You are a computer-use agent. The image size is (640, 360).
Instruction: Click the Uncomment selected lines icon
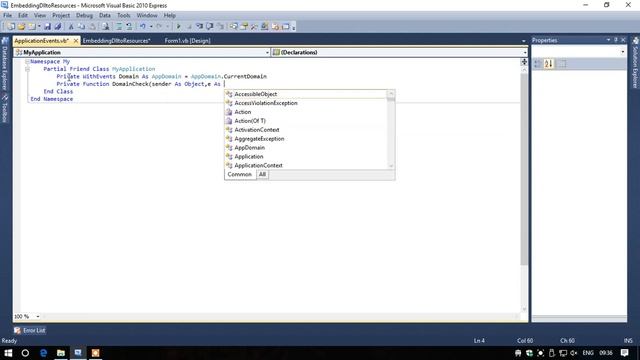[x=129, y=27]
